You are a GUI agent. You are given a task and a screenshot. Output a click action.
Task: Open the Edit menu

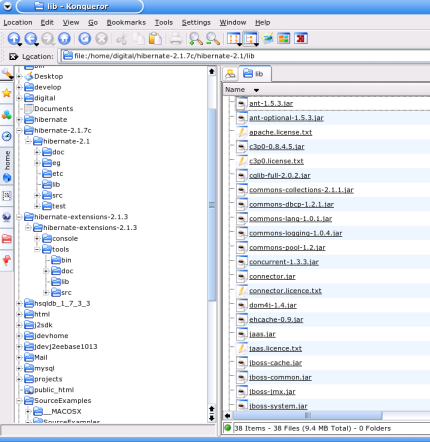coord(47,23)
